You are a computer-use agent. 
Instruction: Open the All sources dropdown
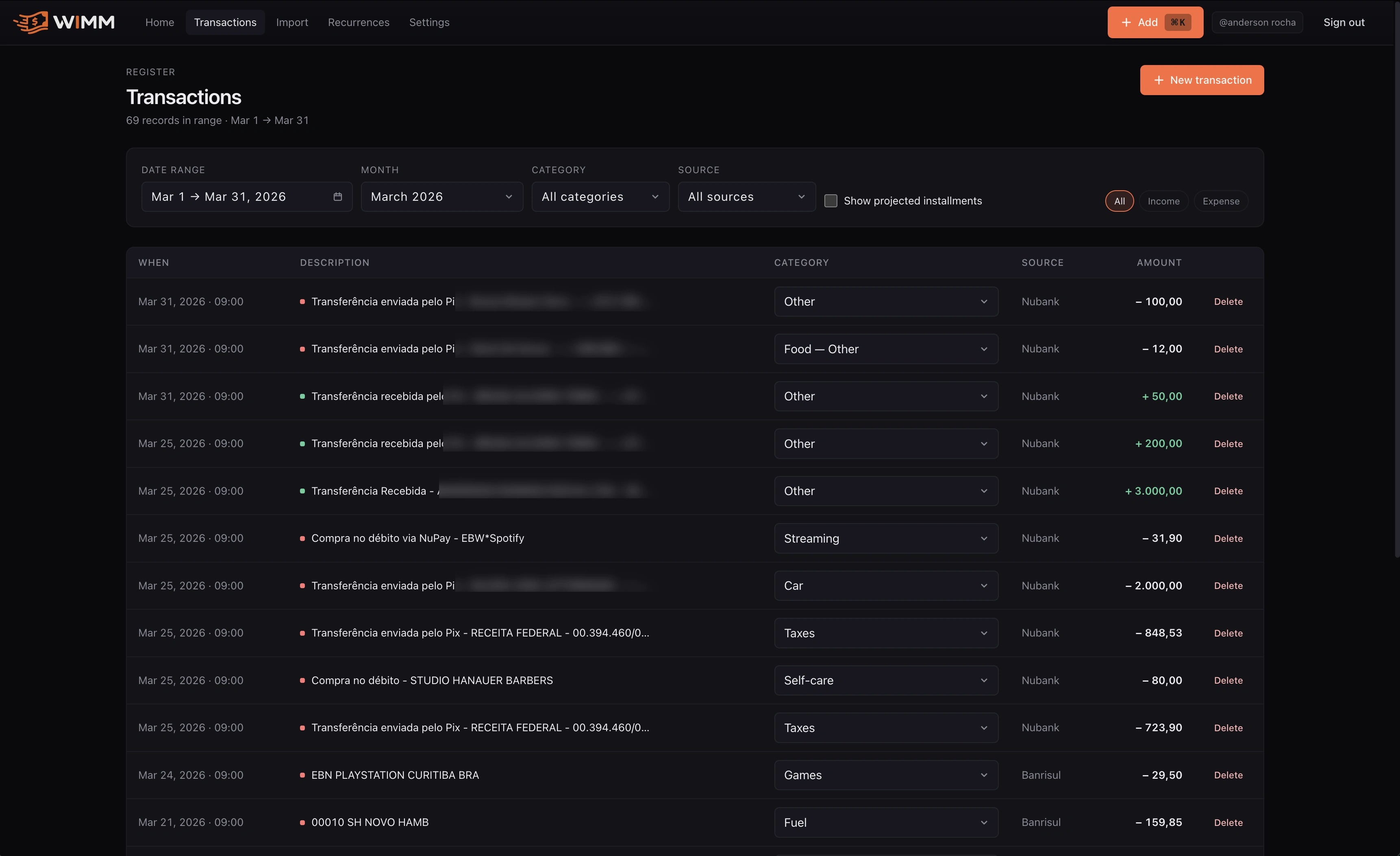[747, 197]
